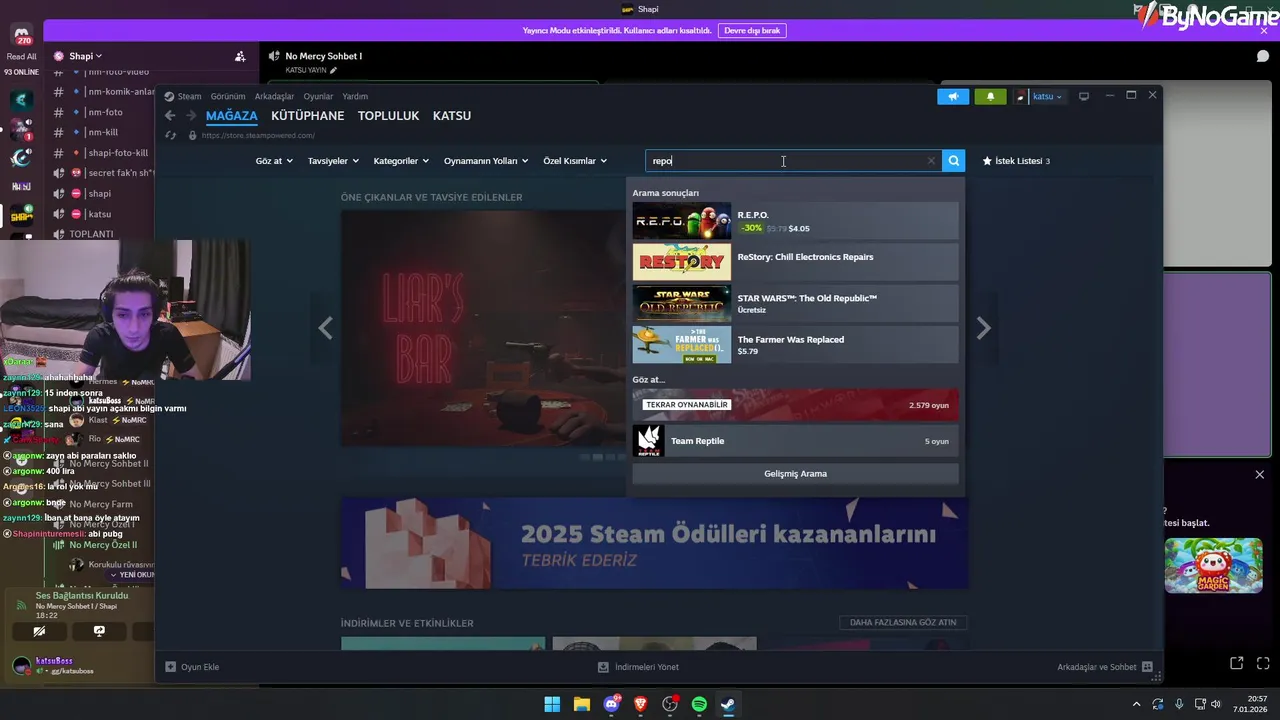Click the pop-out icon at Discord's bottom right
Viewport: 1280px width, 720px height.
pyautogui.click(x=1237, y=663)
